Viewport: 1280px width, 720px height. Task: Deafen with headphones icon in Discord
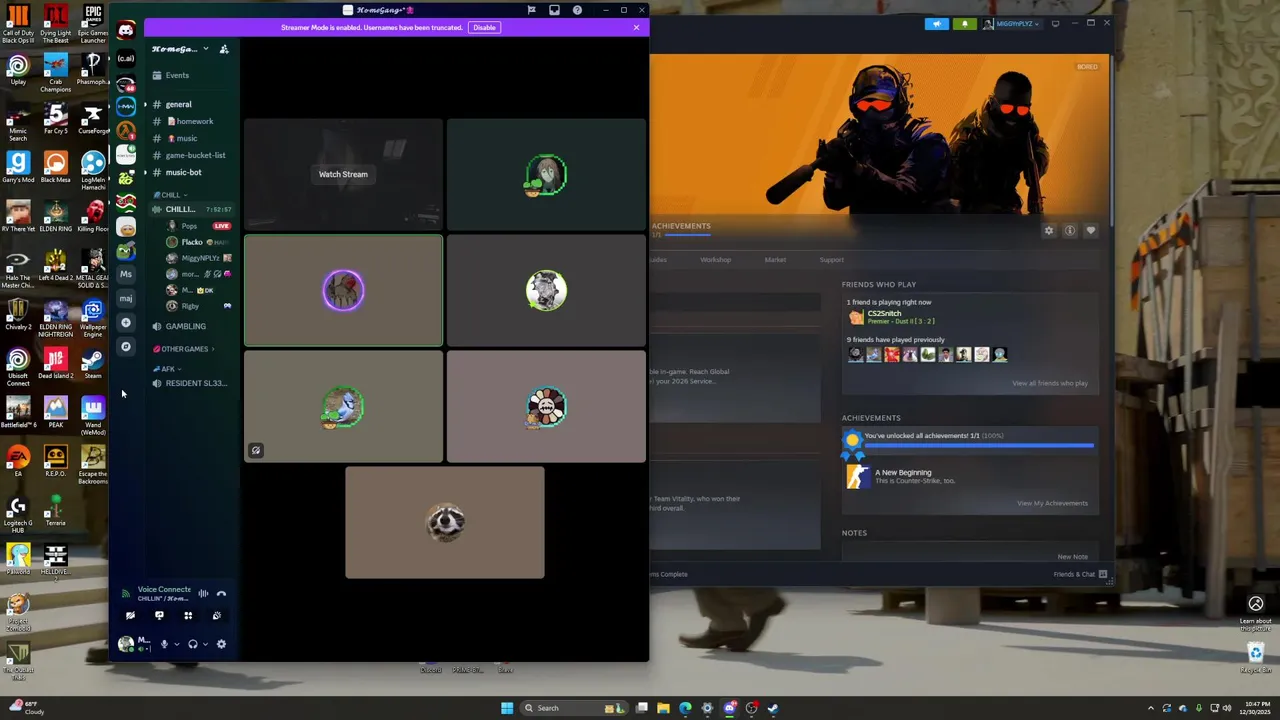[192, 644]
